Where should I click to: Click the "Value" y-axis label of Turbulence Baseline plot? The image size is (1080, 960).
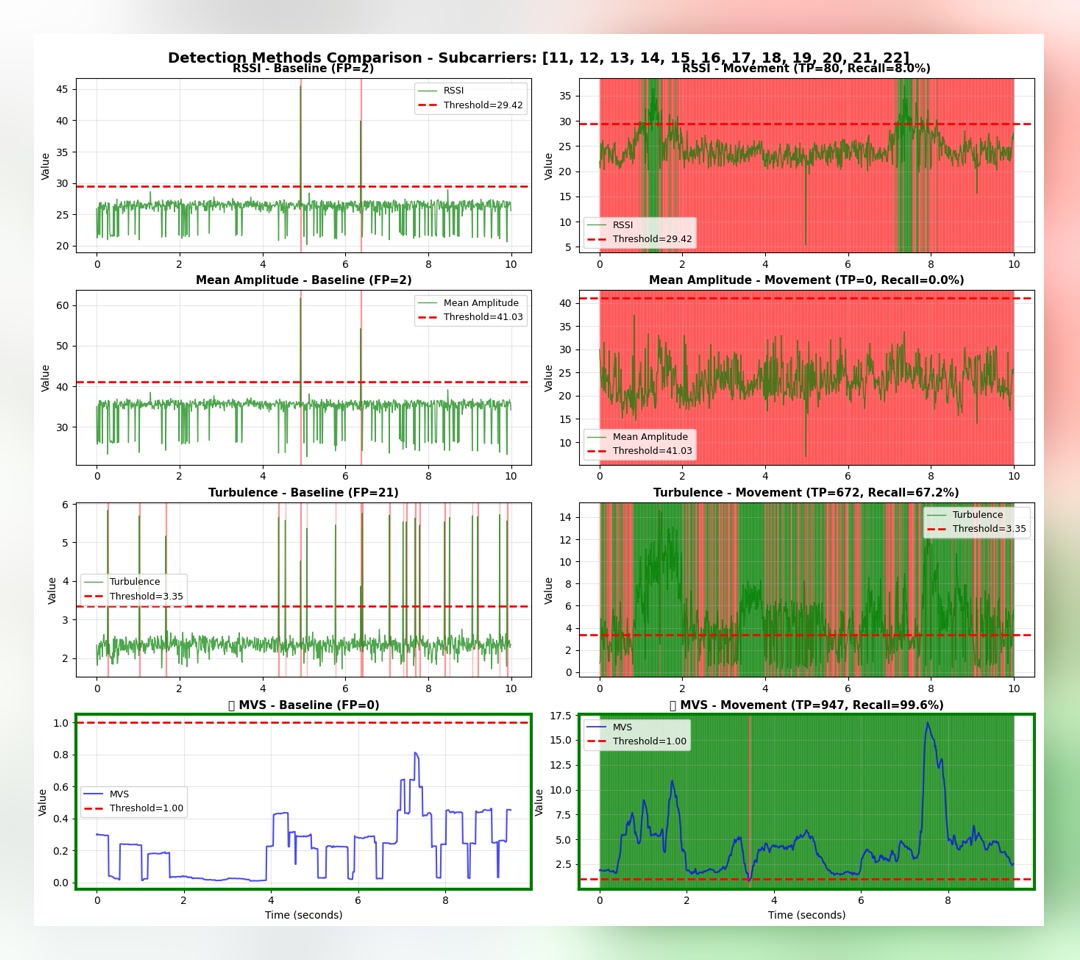[52, 591]
